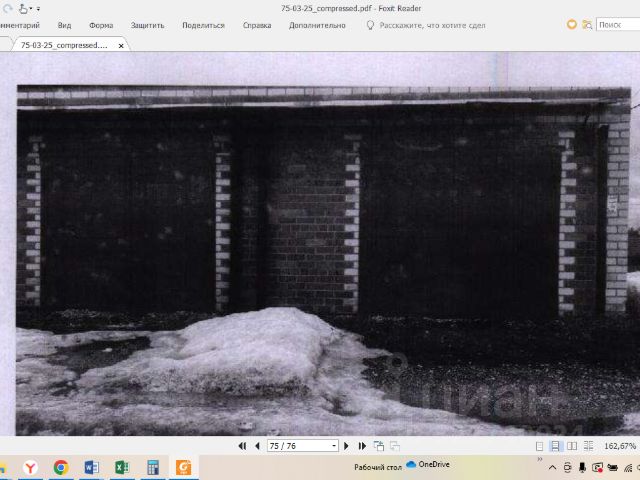The width and height of the screenshot is (640, 480).
Task: Go to the first page of the document
Action: click(x=242, y=446)
